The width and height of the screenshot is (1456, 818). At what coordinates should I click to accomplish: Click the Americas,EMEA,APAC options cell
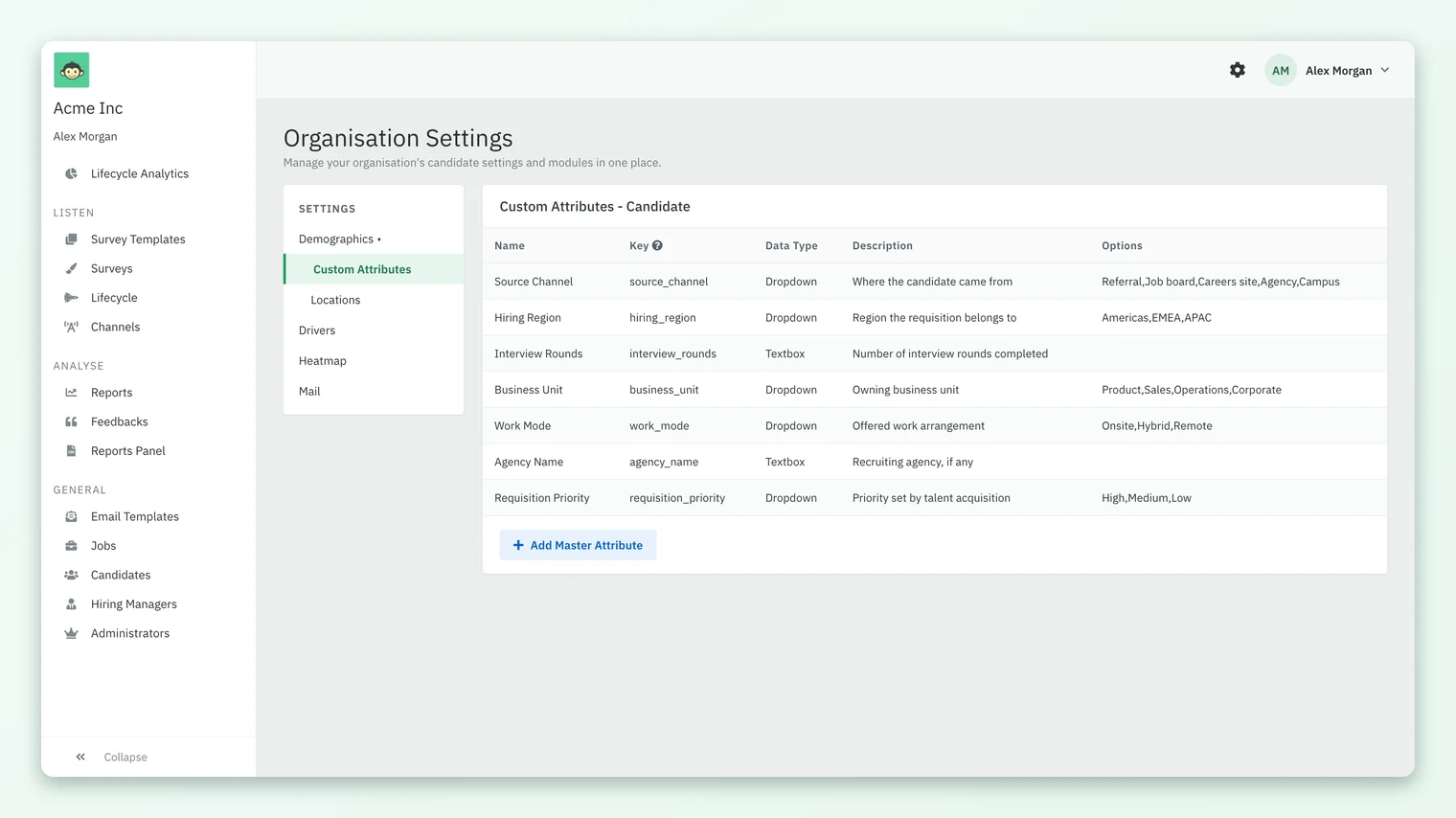pos(1156,318)
